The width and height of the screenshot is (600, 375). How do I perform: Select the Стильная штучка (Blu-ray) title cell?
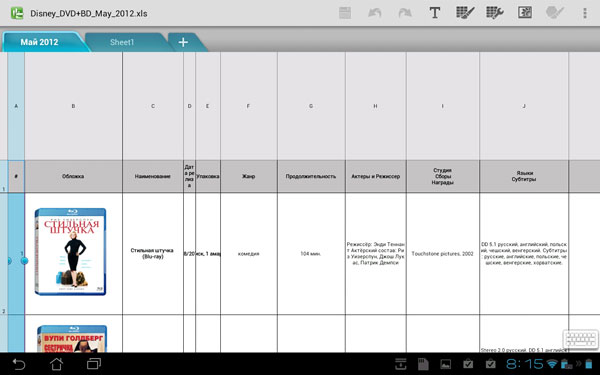[x=153, y=254]
